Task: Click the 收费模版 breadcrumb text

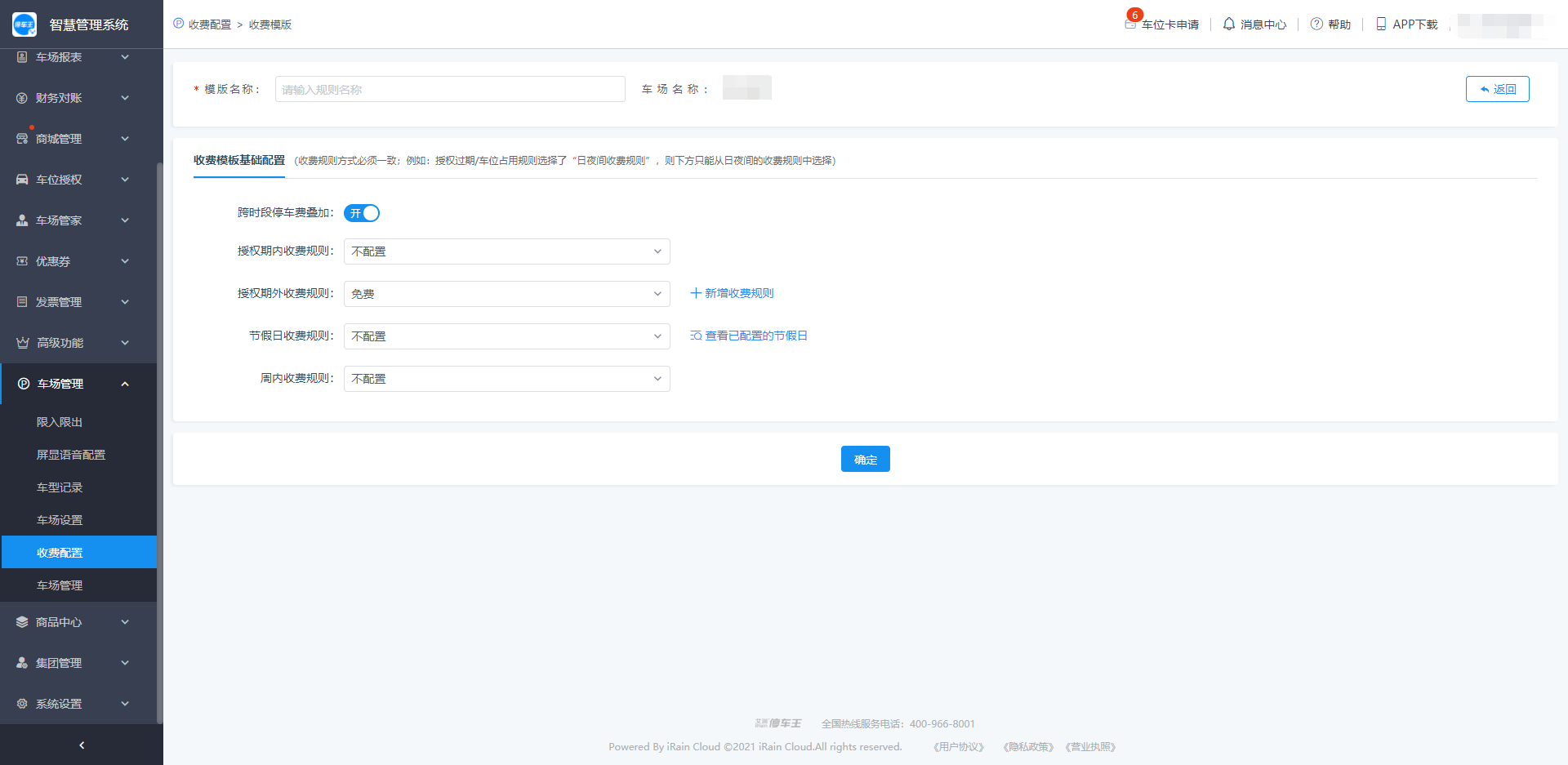Action: coord(270,24)
